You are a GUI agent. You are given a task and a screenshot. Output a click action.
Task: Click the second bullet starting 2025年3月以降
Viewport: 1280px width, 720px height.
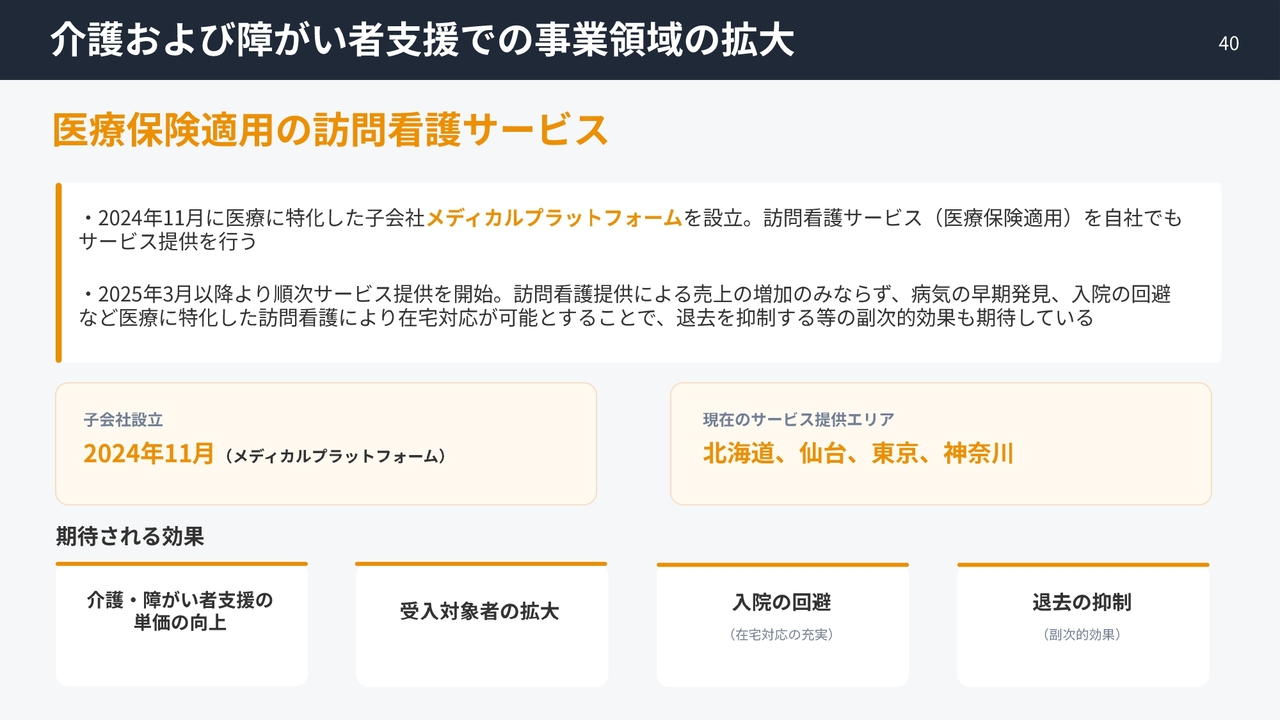click(x=625, y=306)
